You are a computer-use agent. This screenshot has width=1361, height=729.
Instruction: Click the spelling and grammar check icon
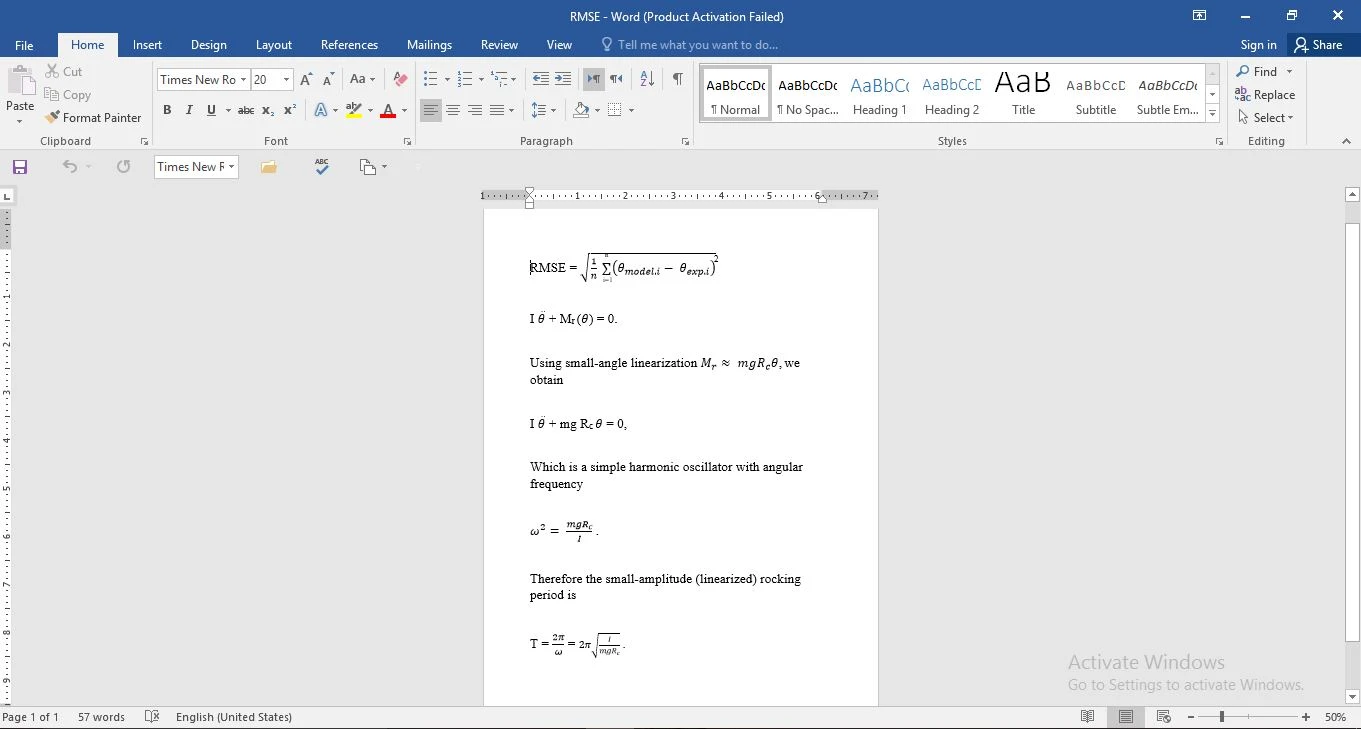pyautogui.click(x=322, y=167)
